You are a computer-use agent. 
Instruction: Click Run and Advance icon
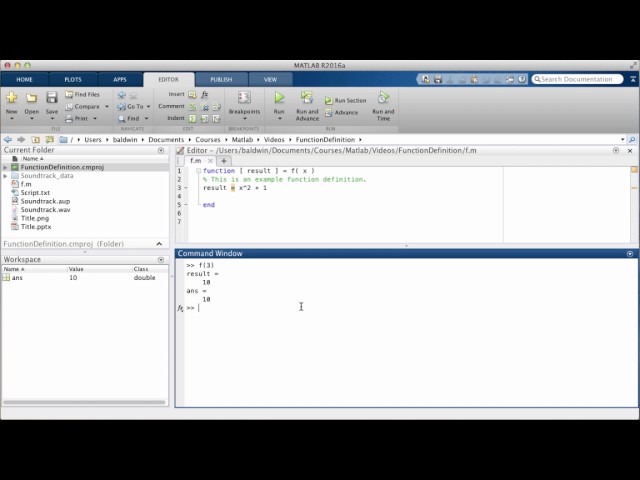pos(307,98)
